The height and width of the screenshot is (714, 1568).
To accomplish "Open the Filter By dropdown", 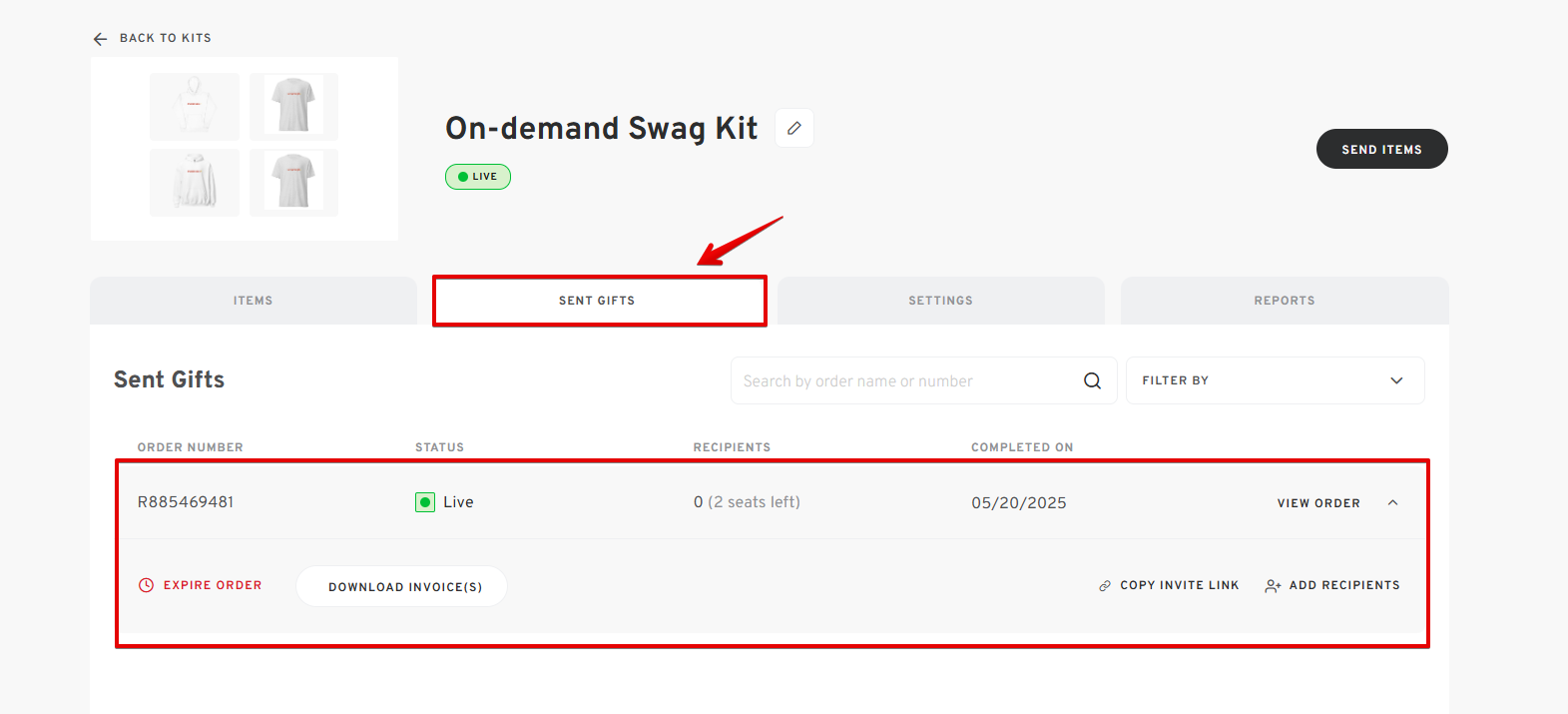I will pos(1275,380).
